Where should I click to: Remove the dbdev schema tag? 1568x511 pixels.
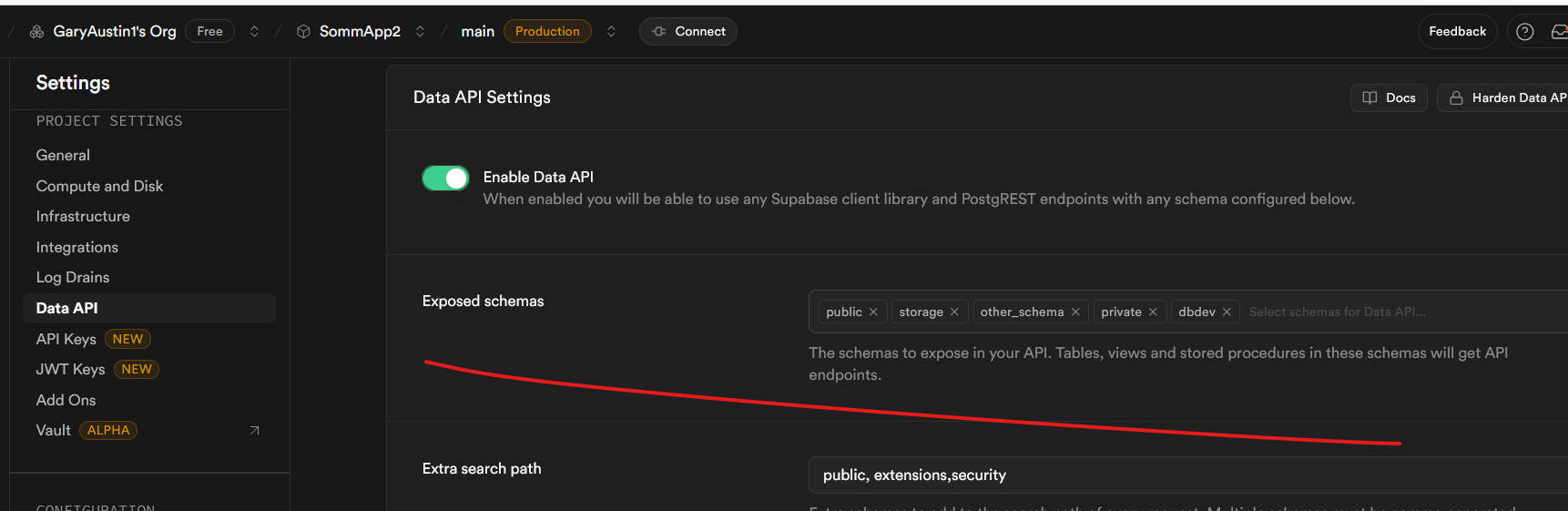tap(1227, 312)
